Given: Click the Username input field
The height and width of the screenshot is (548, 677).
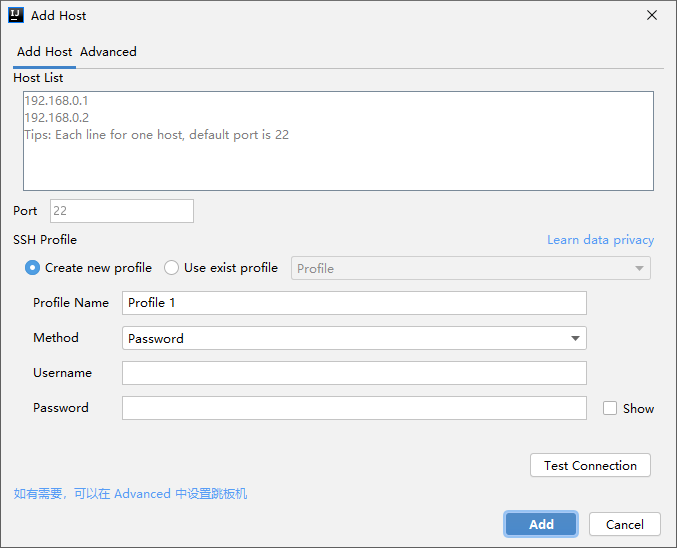Looking at the screenshot, I should [x=354, y=373].
